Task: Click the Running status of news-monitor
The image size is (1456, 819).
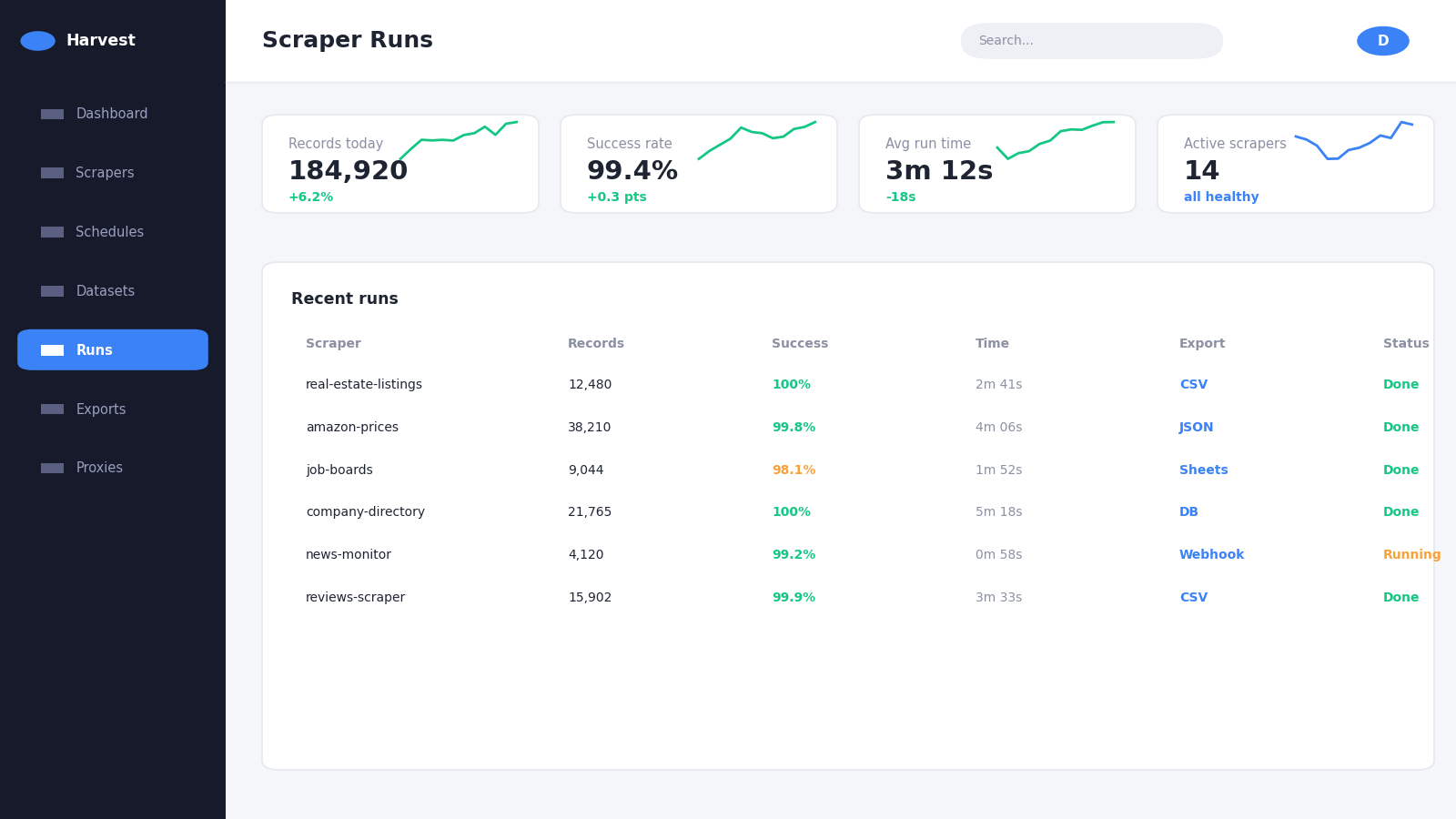Action: click(1411, 555)
